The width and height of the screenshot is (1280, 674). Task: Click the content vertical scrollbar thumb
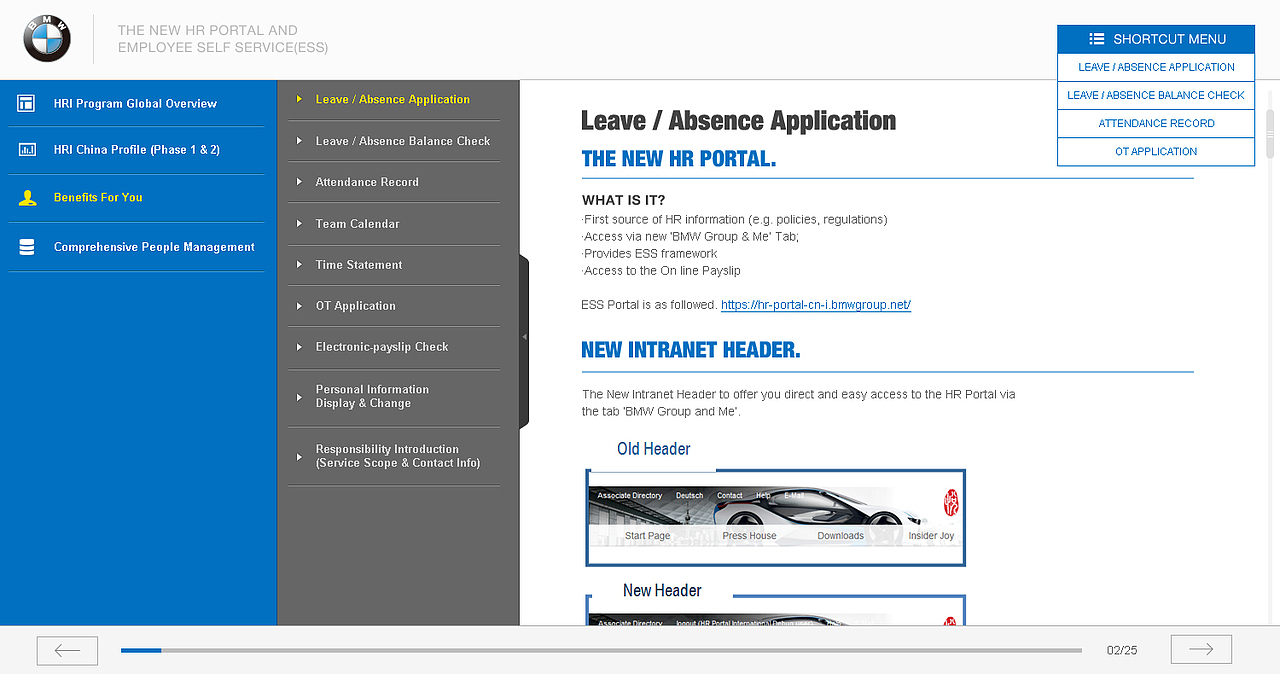click(x=1270, y=133)
